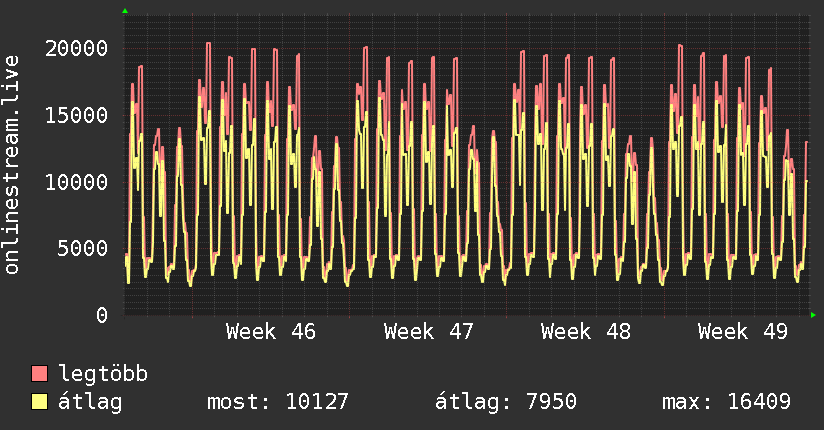Click the red legtöbb legend swatch
Image resolution: width=824 pixels, height=430 pixels.
[x=40, y=374]
